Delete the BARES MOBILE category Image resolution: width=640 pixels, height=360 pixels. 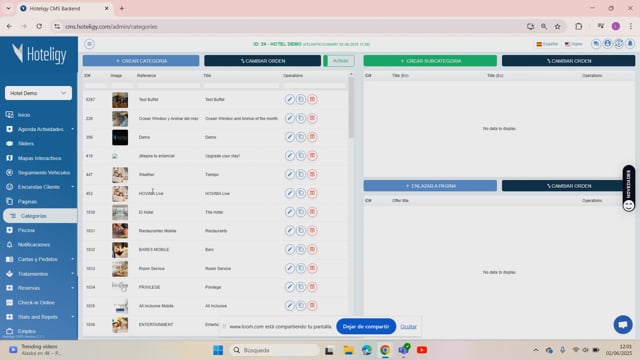312,249
